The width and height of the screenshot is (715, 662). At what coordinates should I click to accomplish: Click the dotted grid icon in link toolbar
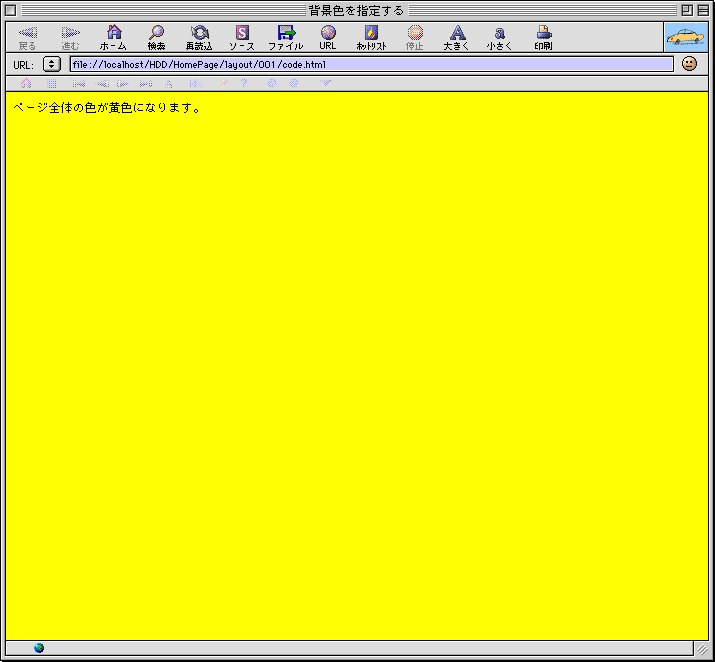coord(52,83)
